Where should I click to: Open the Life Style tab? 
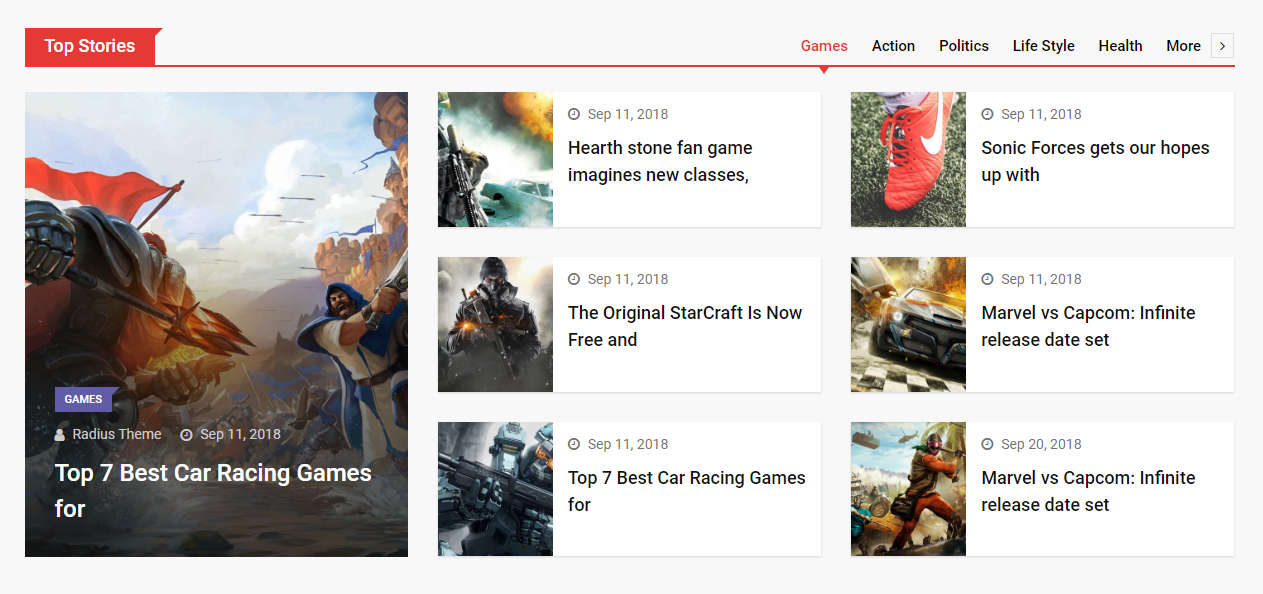tap(1043, 46)
